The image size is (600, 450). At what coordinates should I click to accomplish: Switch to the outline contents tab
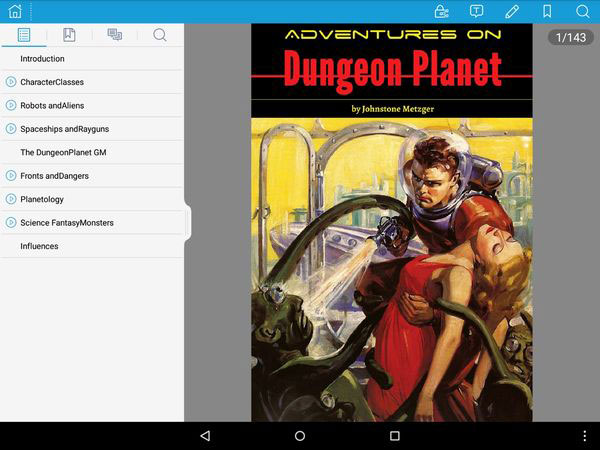click(x=24, y=35)
